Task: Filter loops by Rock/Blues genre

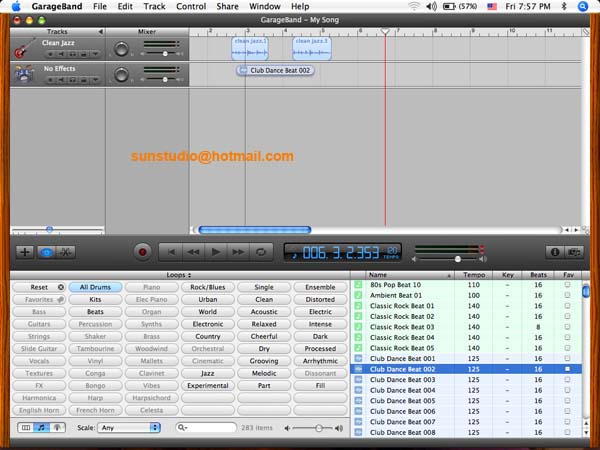Action: 208,287
